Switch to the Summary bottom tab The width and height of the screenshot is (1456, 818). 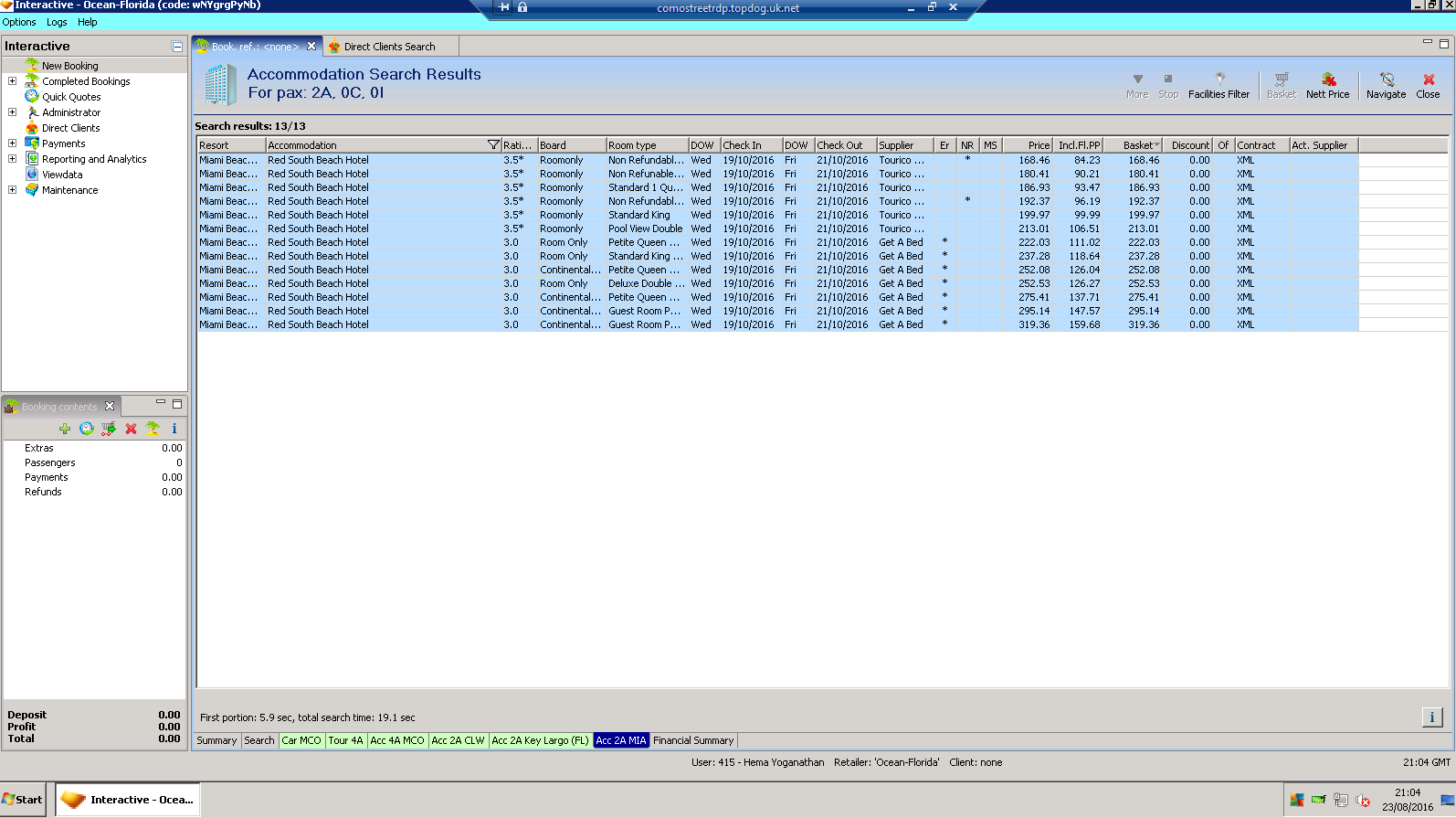(216, 740)
